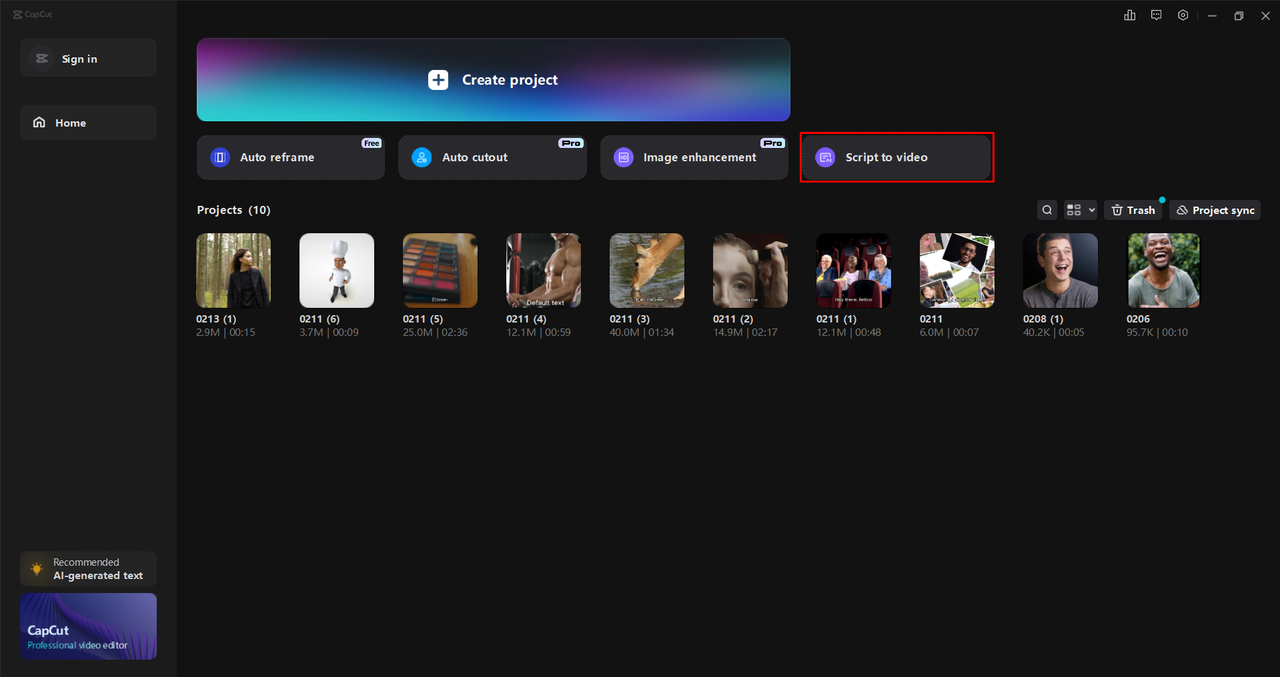Click the '95.7K | 00:10' project info
The image size is (1280, 677).
coord(1158,332)
